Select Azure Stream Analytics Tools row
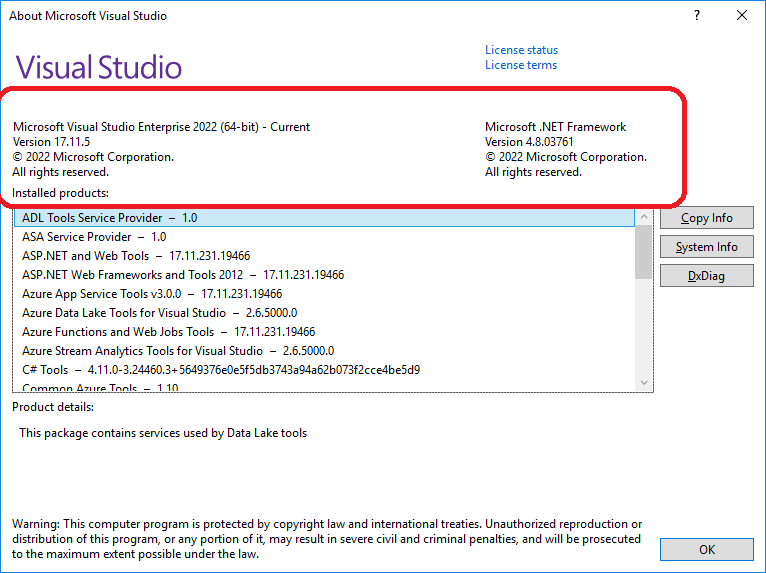The image size is (766, 573). click(324, 351)
